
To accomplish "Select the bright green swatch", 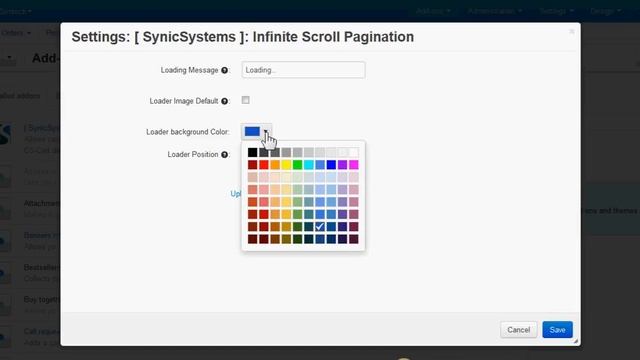I will 298,164.
